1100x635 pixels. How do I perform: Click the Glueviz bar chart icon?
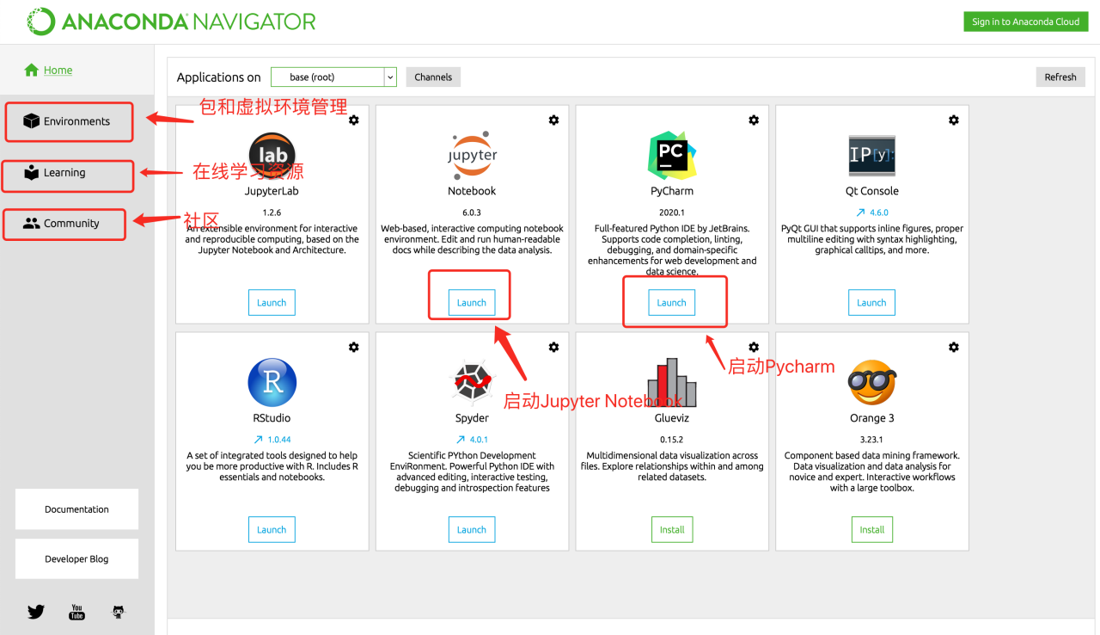coord(671,382)
